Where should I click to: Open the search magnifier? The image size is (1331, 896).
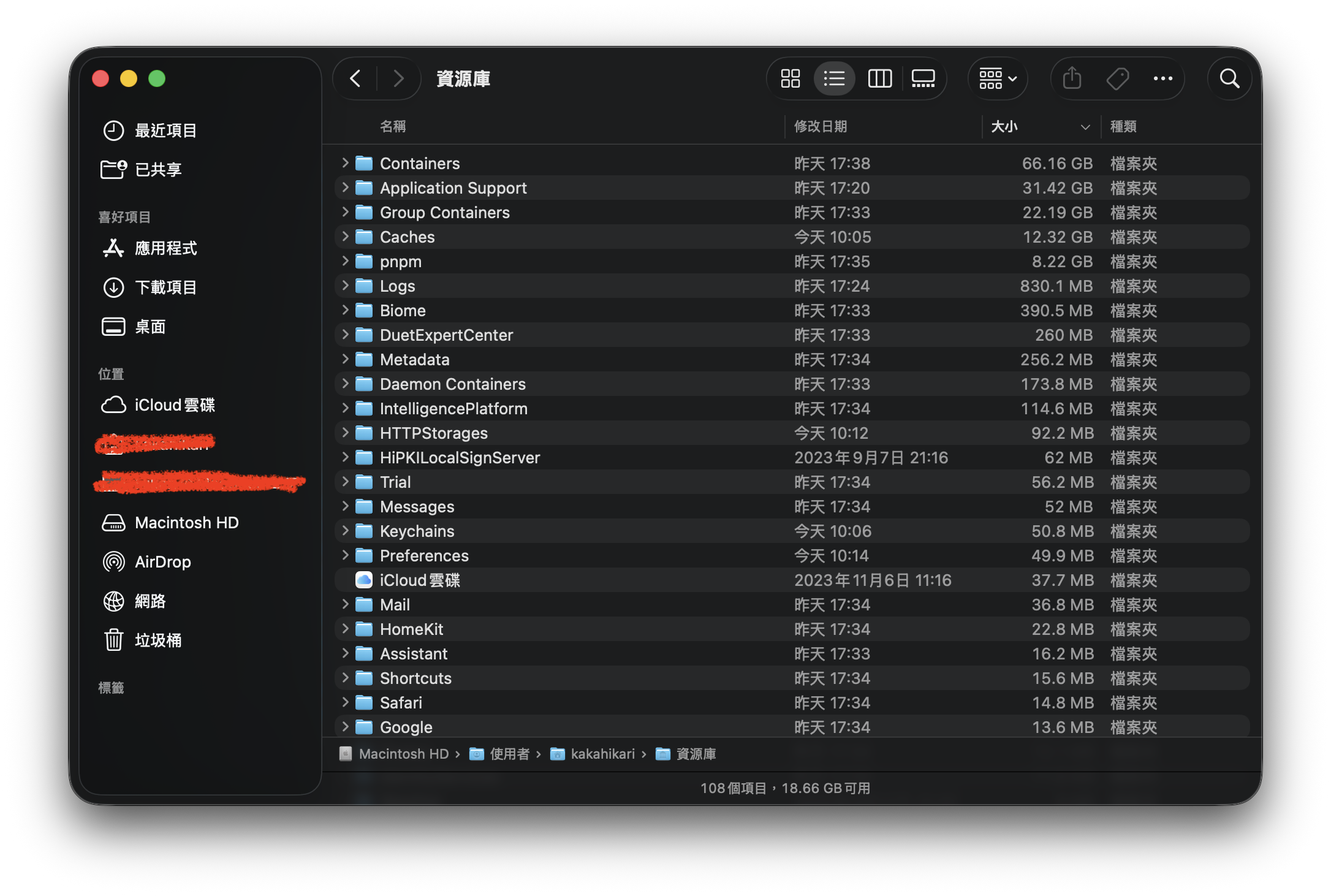tap(1229, 78)
